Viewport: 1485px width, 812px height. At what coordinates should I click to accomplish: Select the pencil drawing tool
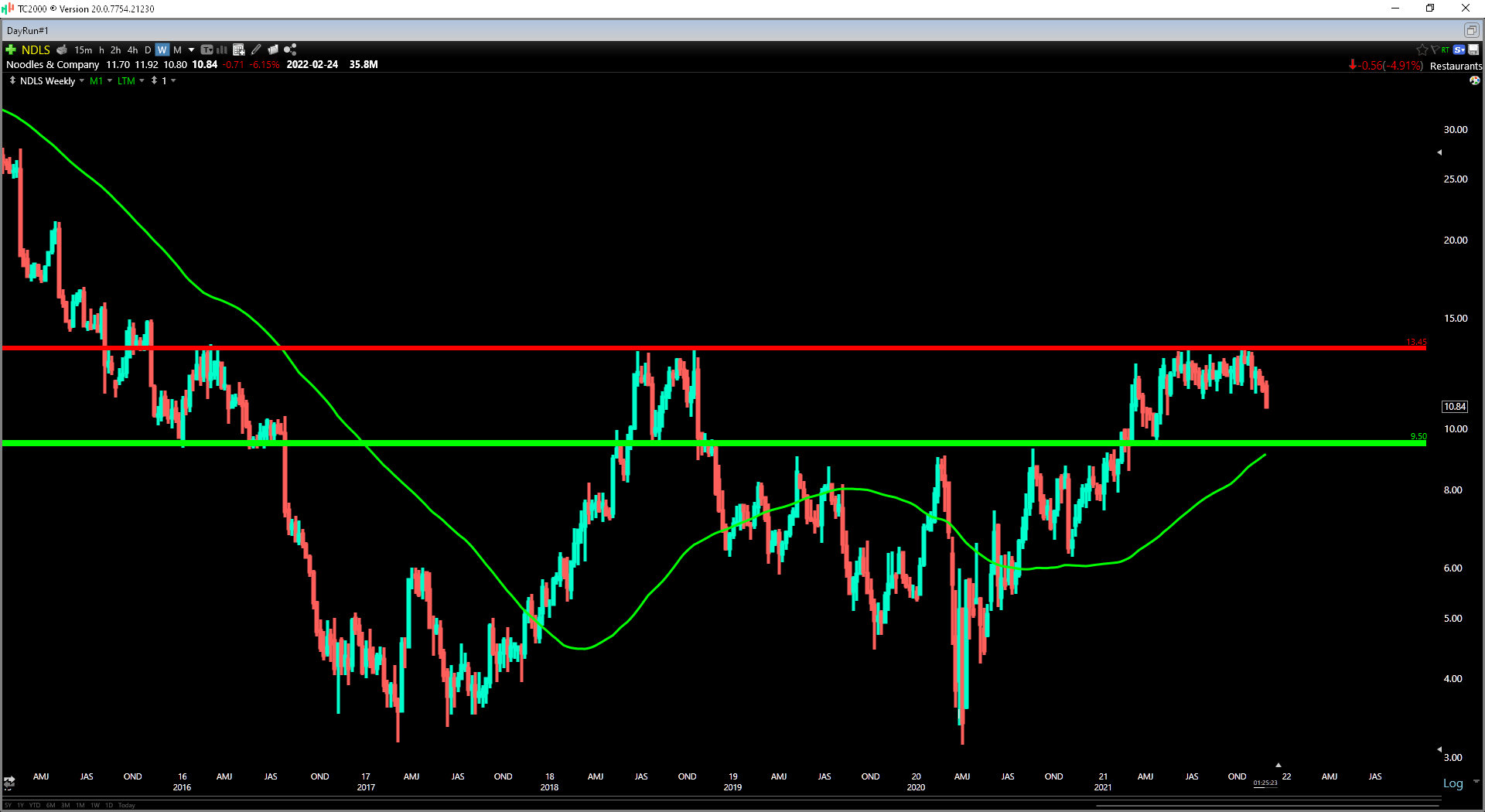(x=255, y=49)
